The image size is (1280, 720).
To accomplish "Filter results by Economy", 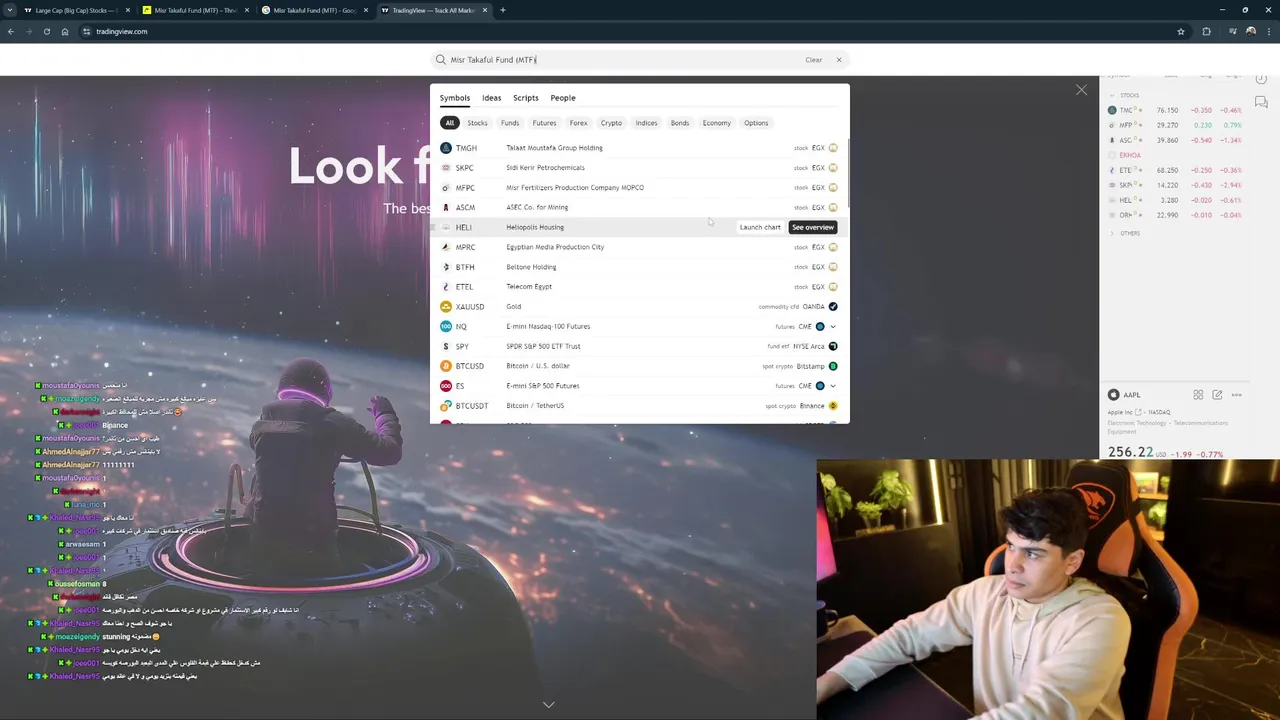I will 716,123.
